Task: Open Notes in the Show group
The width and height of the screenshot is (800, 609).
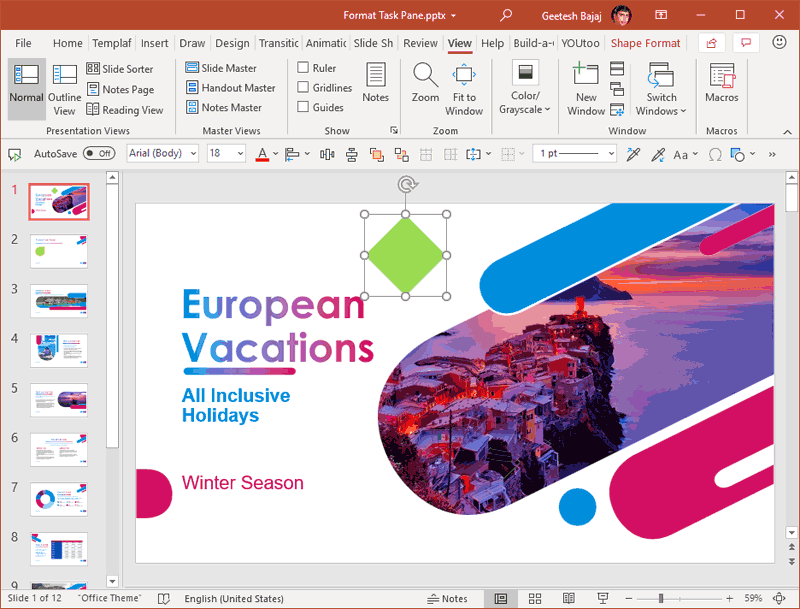Action: click(376, 82)
